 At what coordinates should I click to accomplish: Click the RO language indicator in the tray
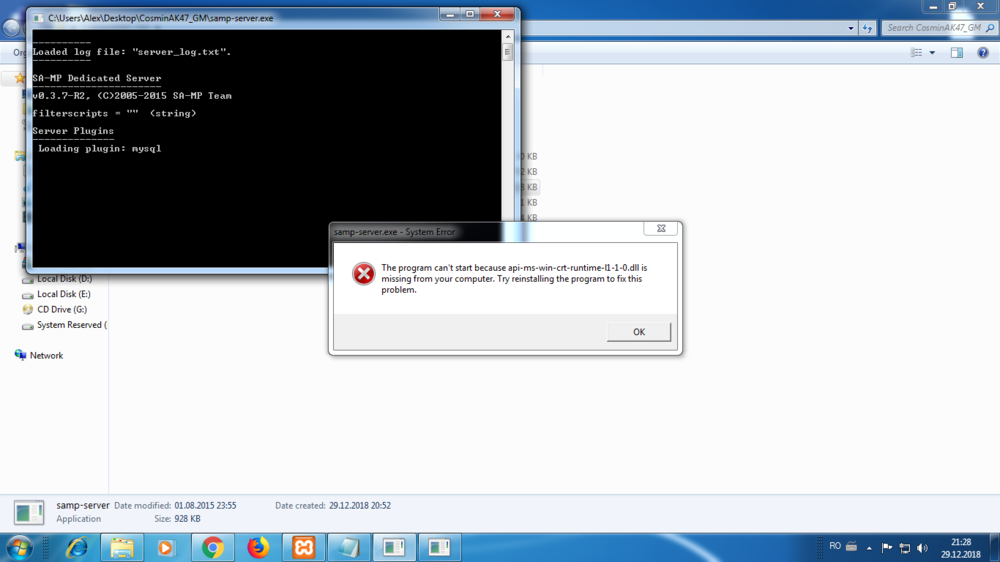point(835,546)
